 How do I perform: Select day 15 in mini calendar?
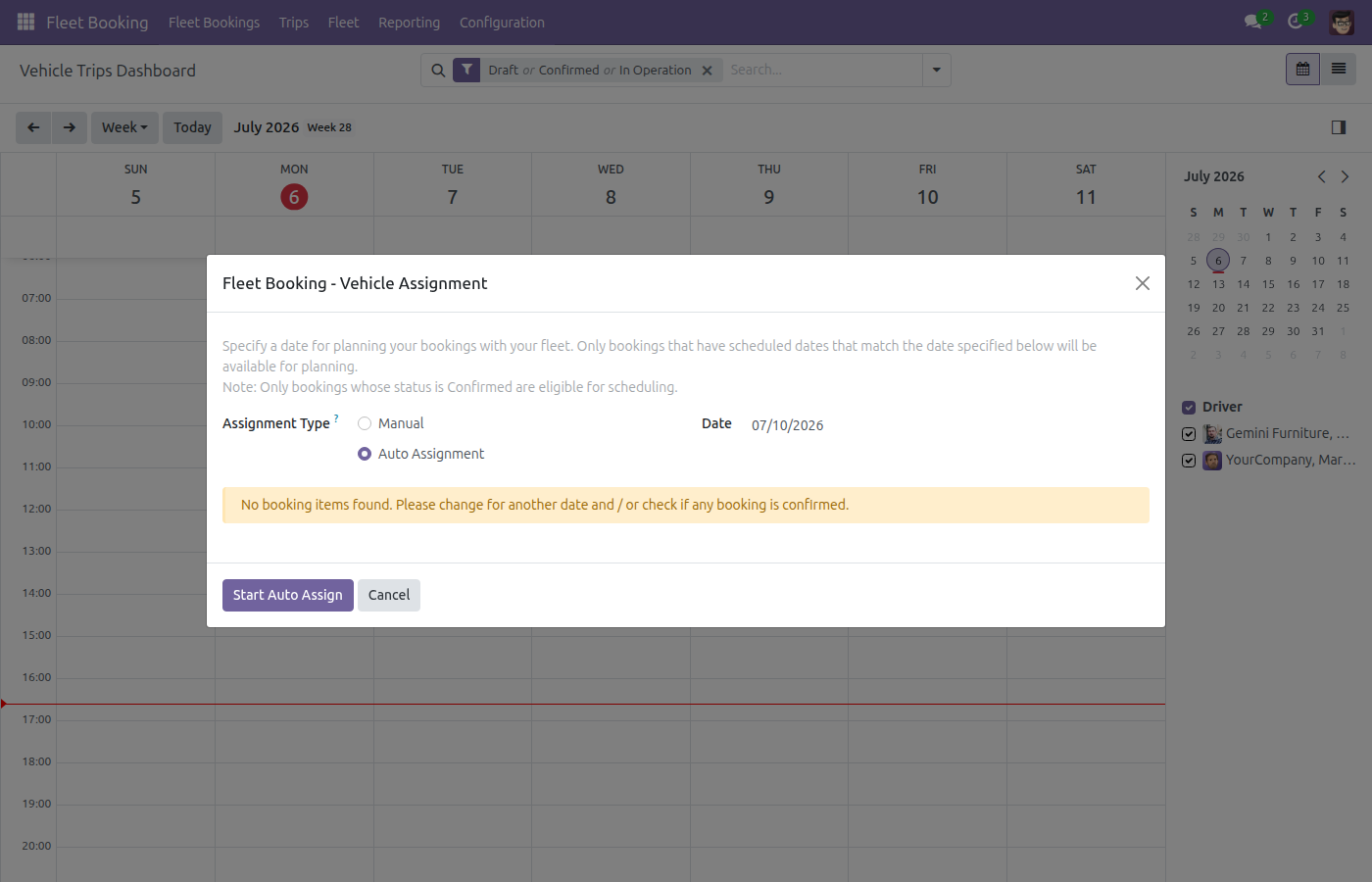click(1268, 284)
